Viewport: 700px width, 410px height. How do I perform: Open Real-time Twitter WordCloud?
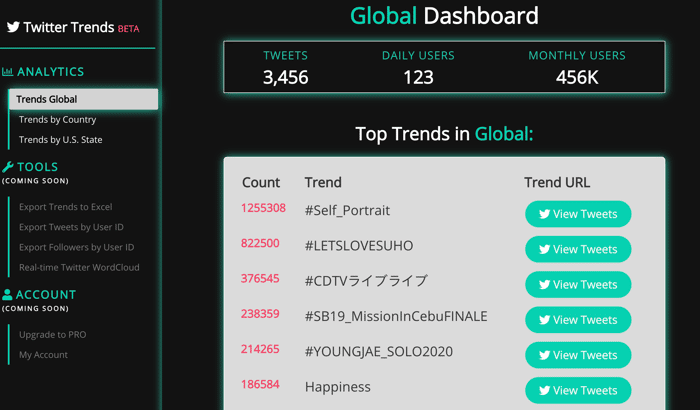click(79, 267)
